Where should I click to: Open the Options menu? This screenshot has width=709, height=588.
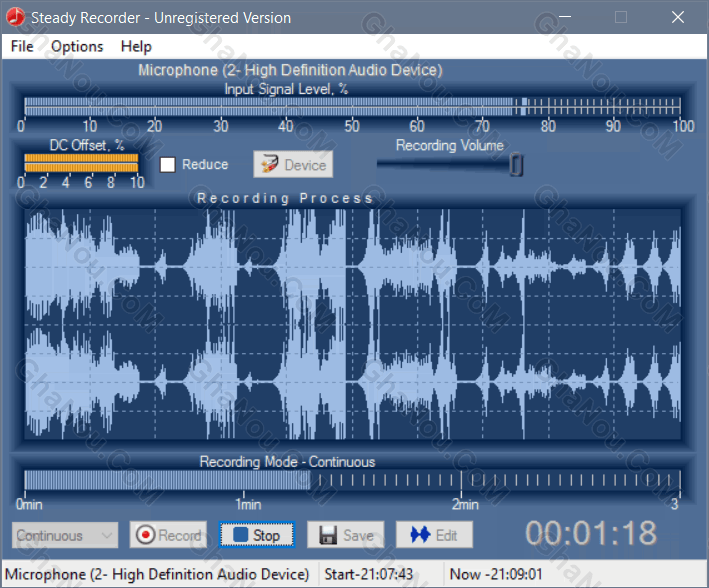pyautogui.click(x=77, y=46)
